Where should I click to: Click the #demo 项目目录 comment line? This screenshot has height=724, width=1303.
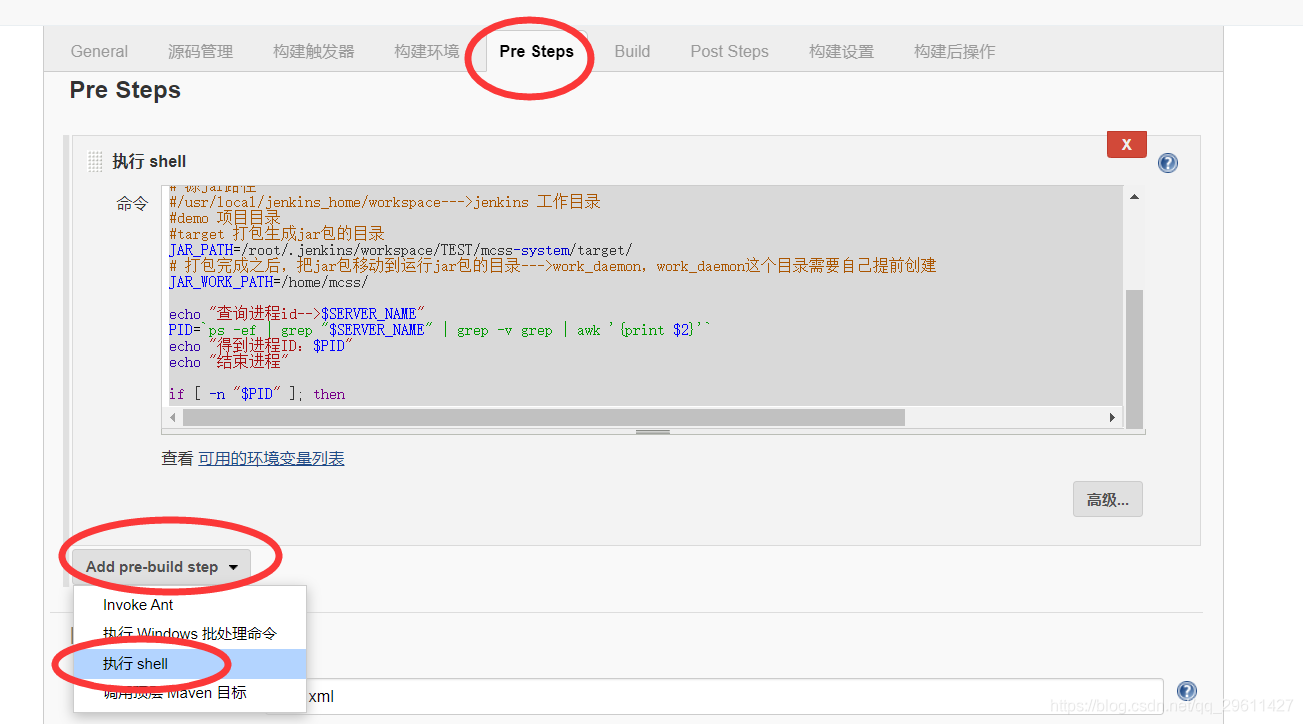[x=225, y=218]
